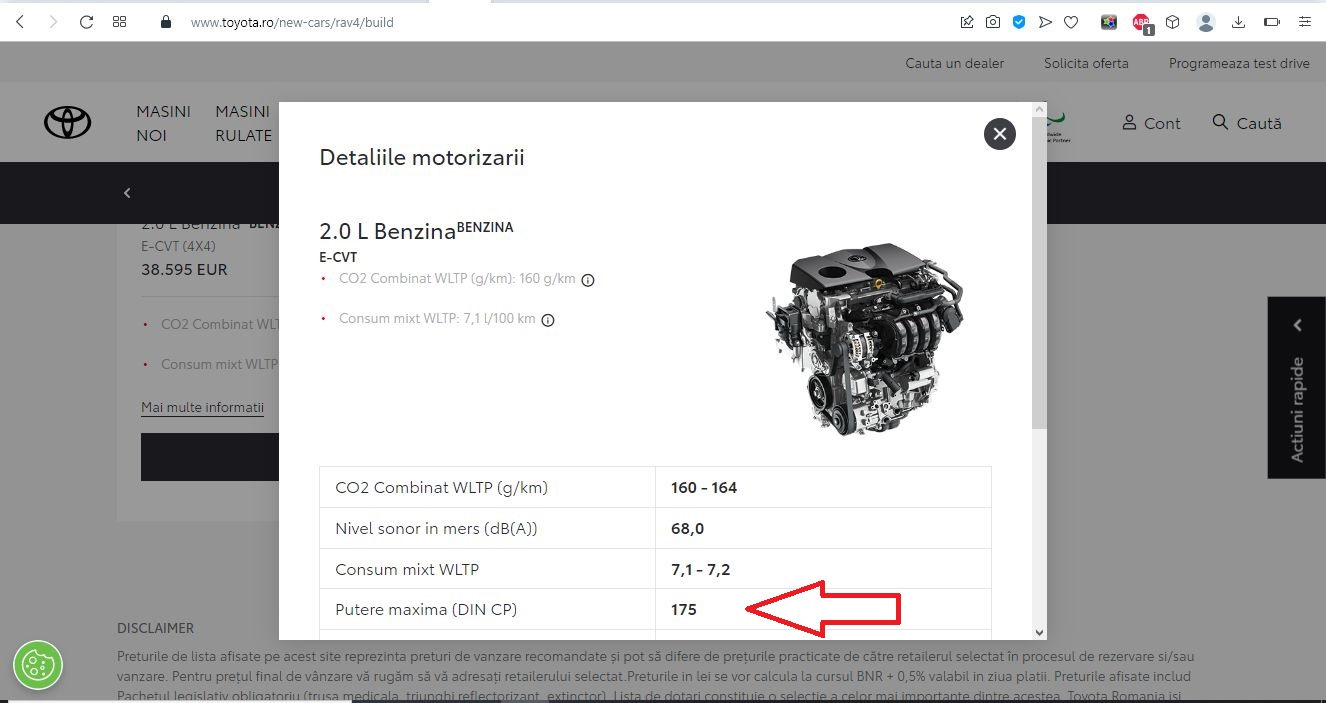This screenshot has width=1326, height=703.
Task: Click the toyota.ro address bar
Action: [292, 22]
